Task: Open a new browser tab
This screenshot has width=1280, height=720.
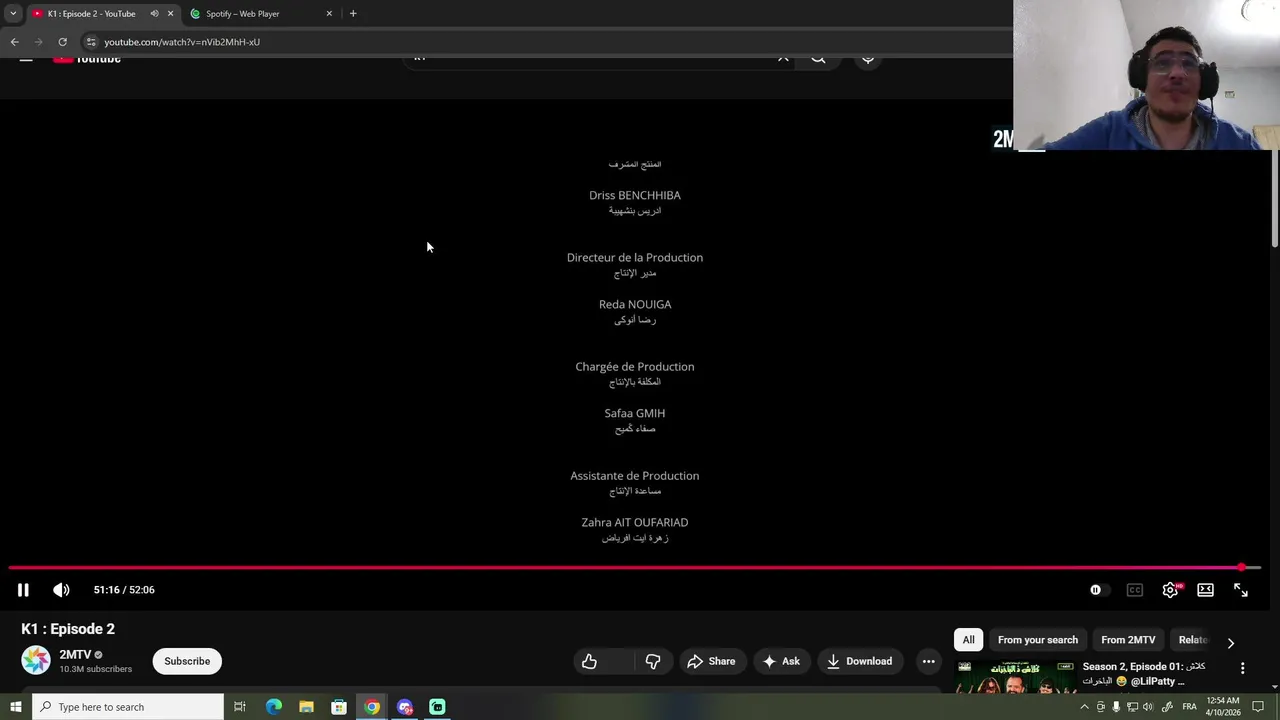Action: pyautogui.click(x=353, y=14)
